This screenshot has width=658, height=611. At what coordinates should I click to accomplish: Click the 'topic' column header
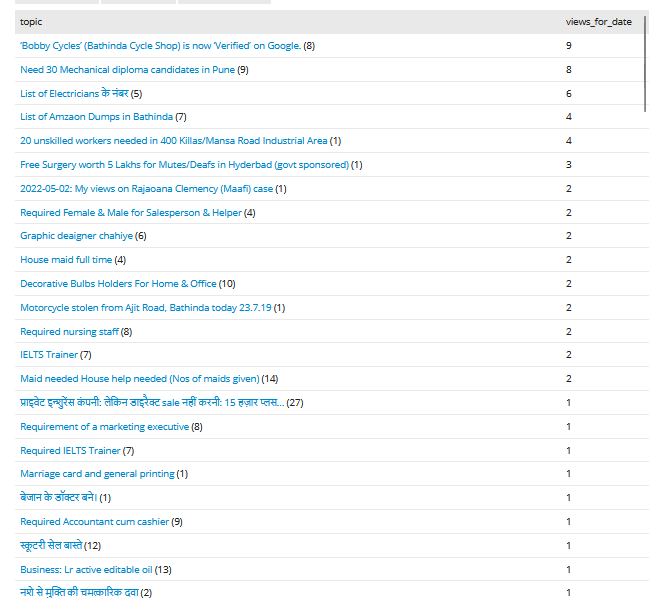click(31, 22)
